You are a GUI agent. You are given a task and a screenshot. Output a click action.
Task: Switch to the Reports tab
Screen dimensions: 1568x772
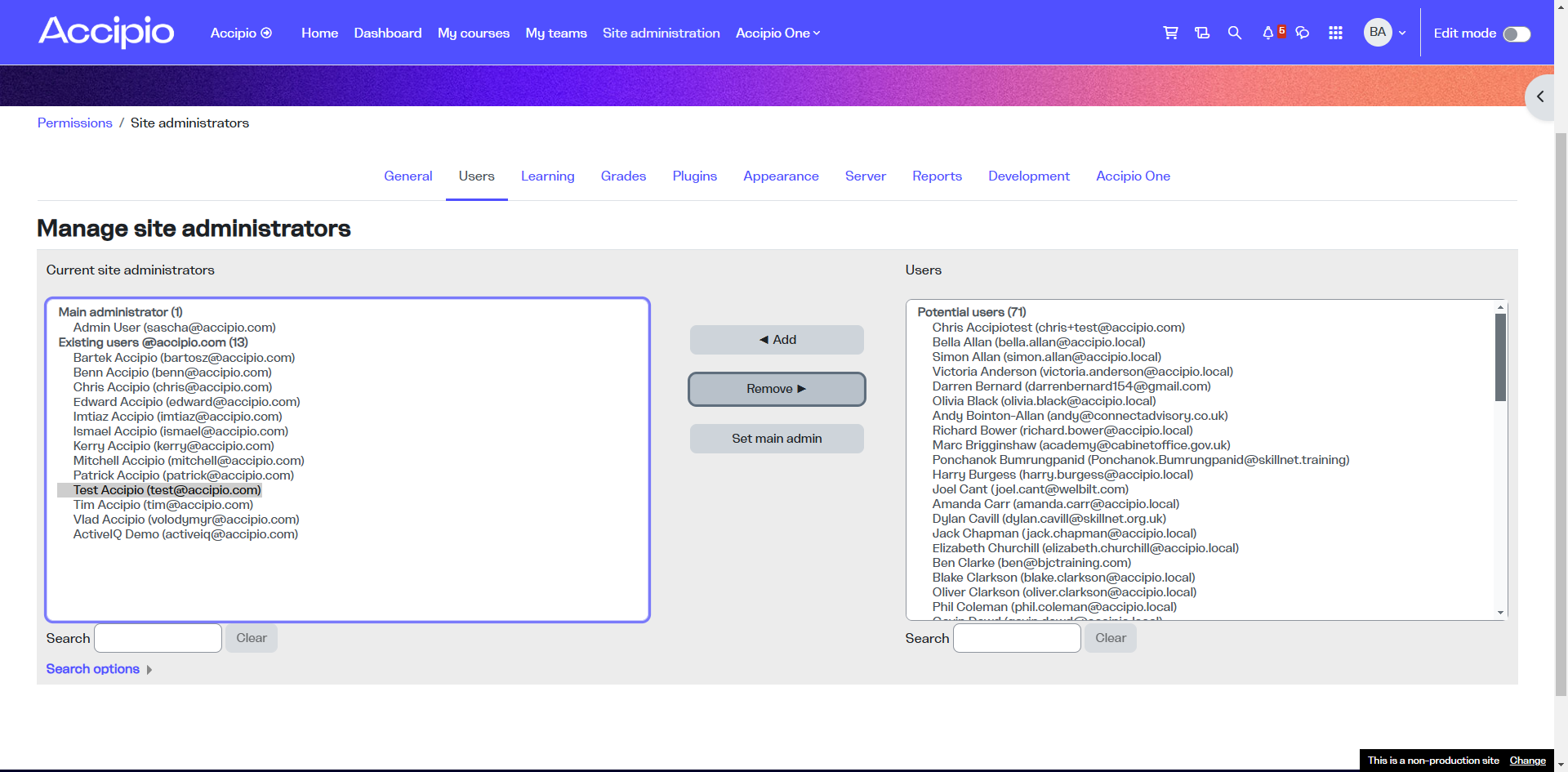(x=938, y=176)
